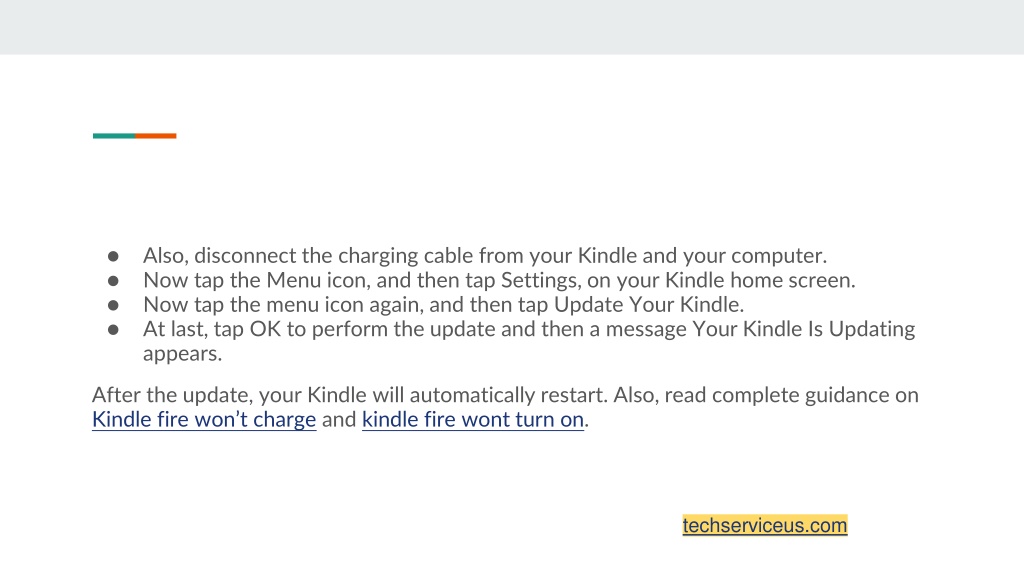Click the word "appears." on wrapped line
The height and width of the screenshot is (576, 1024).
click(x=182, y=354)
